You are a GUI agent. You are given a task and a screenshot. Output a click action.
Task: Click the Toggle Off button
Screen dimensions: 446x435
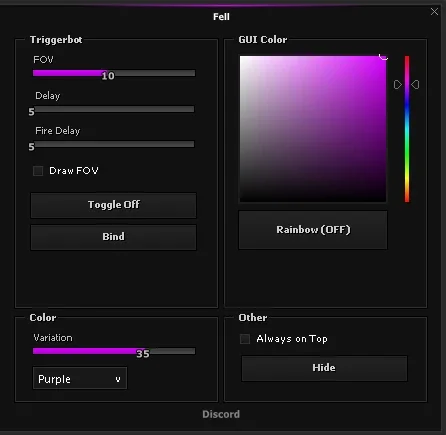pyautogui.click(x=113, y=205)
